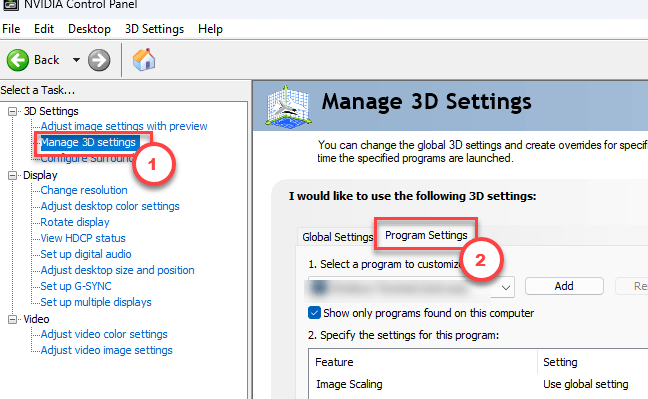The height and width of the screenshot is (399, 648).
Task: Click the green Back arrow icon
Action: 17,60
